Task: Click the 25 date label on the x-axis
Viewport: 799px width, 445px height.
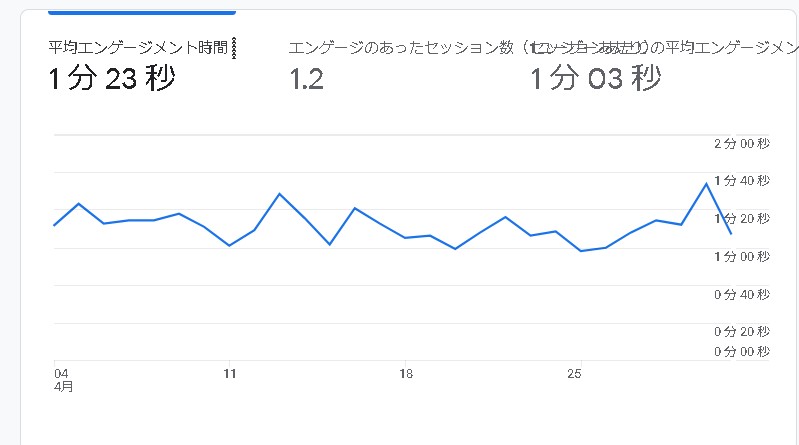Action: pos(574,374)
